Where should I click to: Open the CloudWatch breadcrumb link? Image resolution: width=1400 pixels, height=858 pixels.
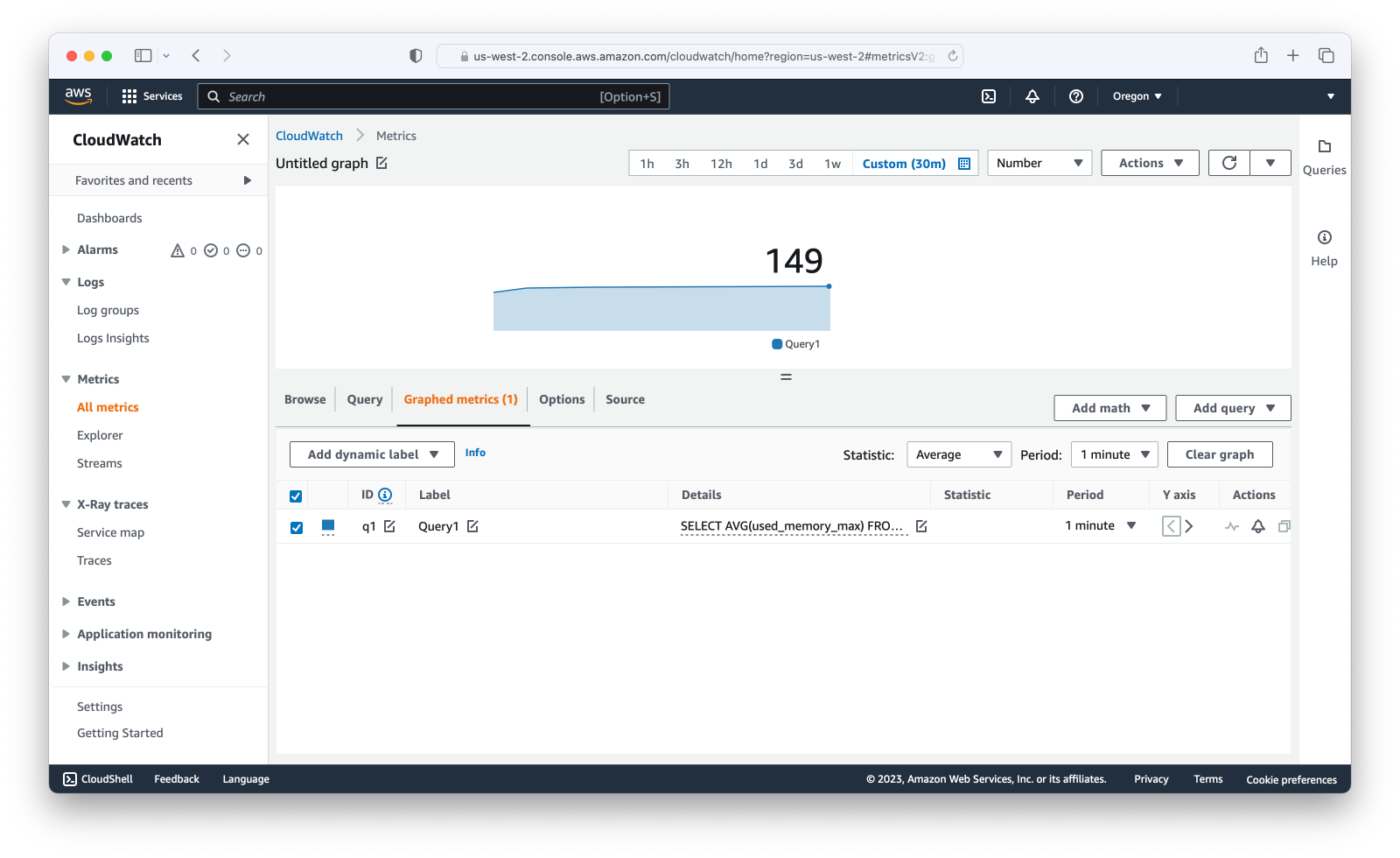310,136
